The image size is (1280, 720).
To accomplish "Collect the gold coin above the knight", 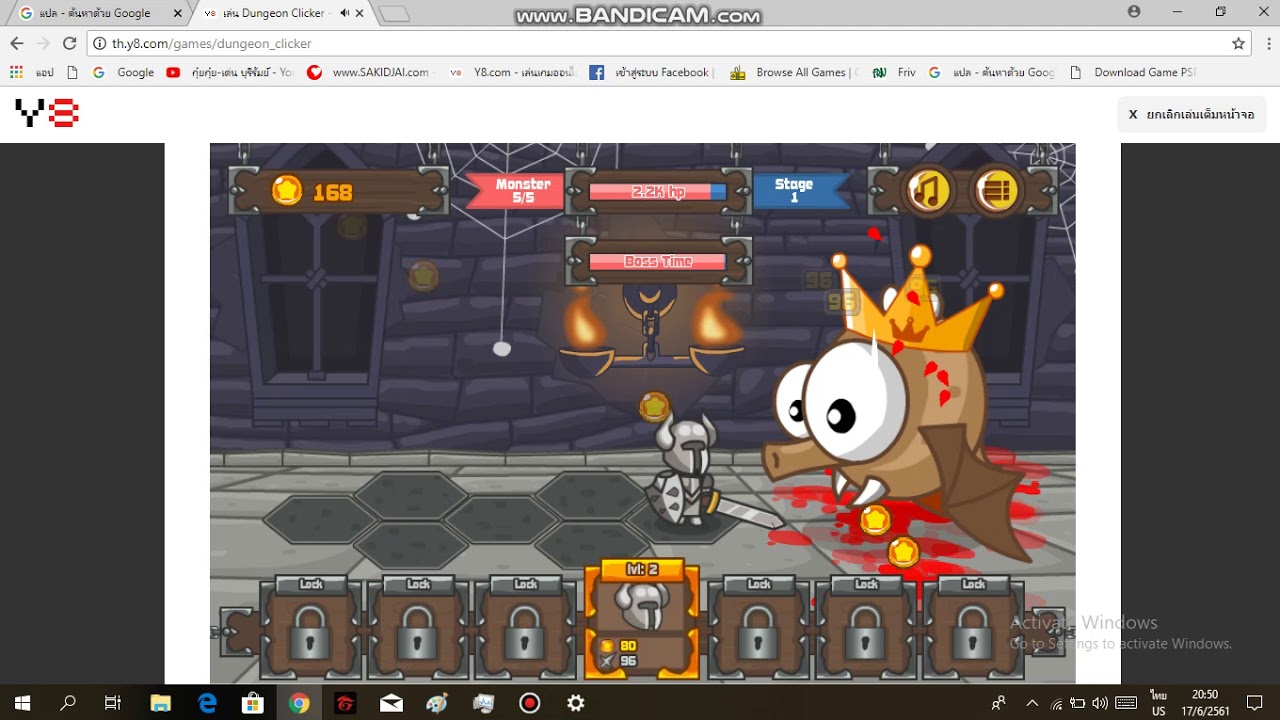I will pos(653,407).
